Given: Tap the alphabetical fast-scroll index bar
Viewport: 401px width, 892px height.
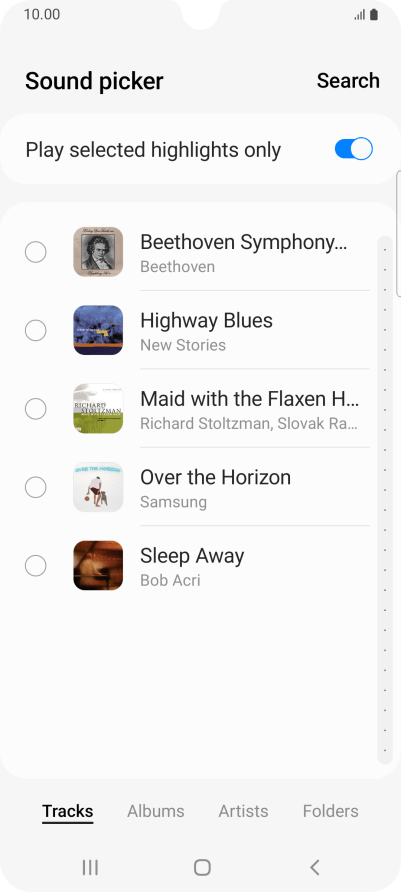Looking at the screenshot, I should 385,500.
